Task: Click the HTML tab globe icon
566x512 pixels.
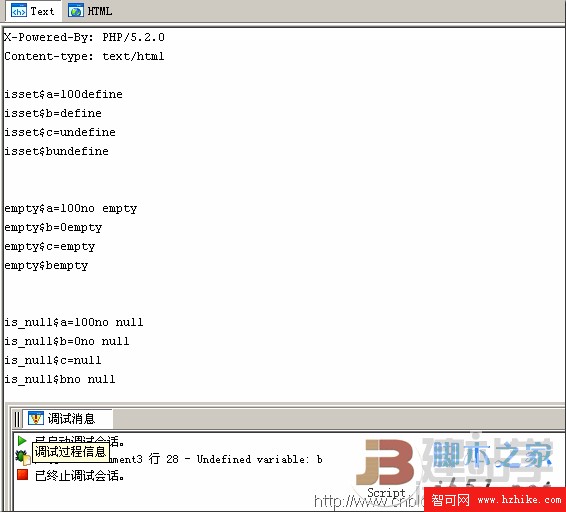Action: [x=76, y=12]
